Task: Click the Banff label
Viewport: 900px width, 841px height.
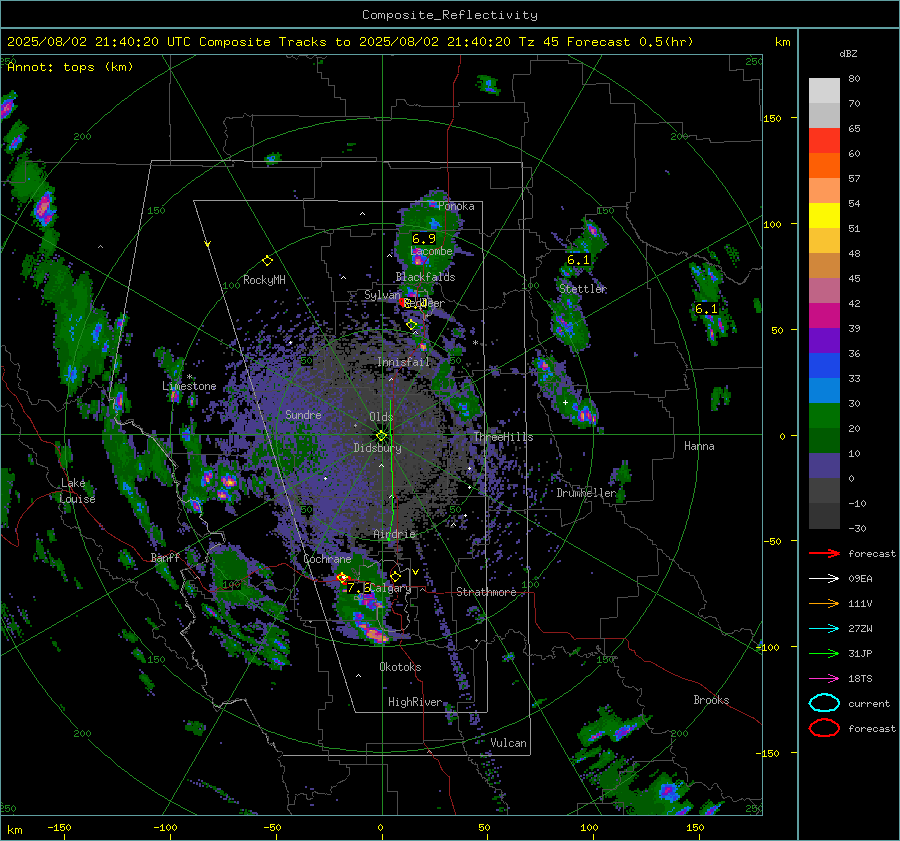Action: [165, 558]
